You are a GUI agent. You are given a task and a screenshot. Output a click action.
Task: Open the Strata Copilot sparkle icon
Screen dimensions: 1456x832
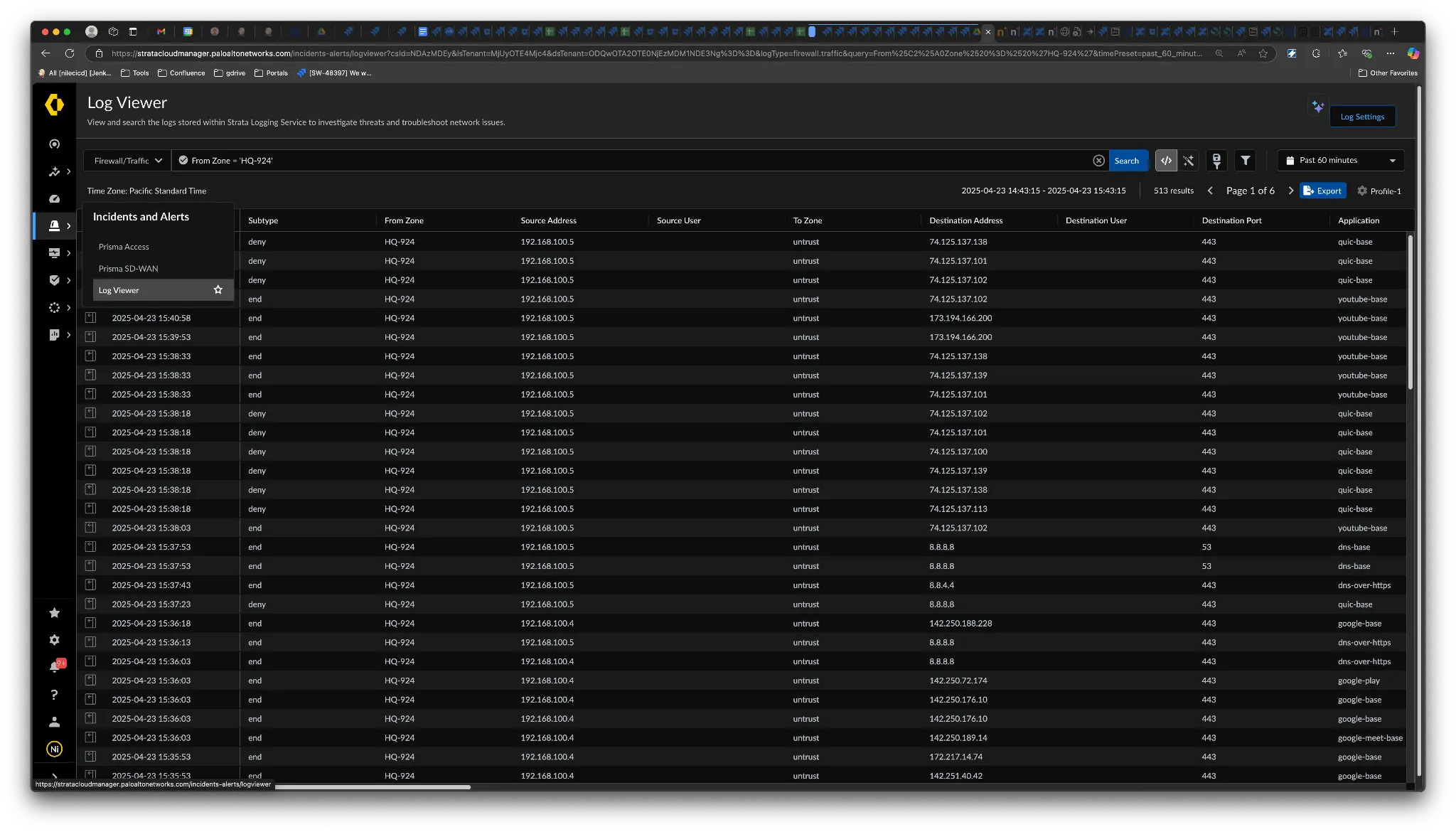pyautogui.click(x=1317, y=107)
